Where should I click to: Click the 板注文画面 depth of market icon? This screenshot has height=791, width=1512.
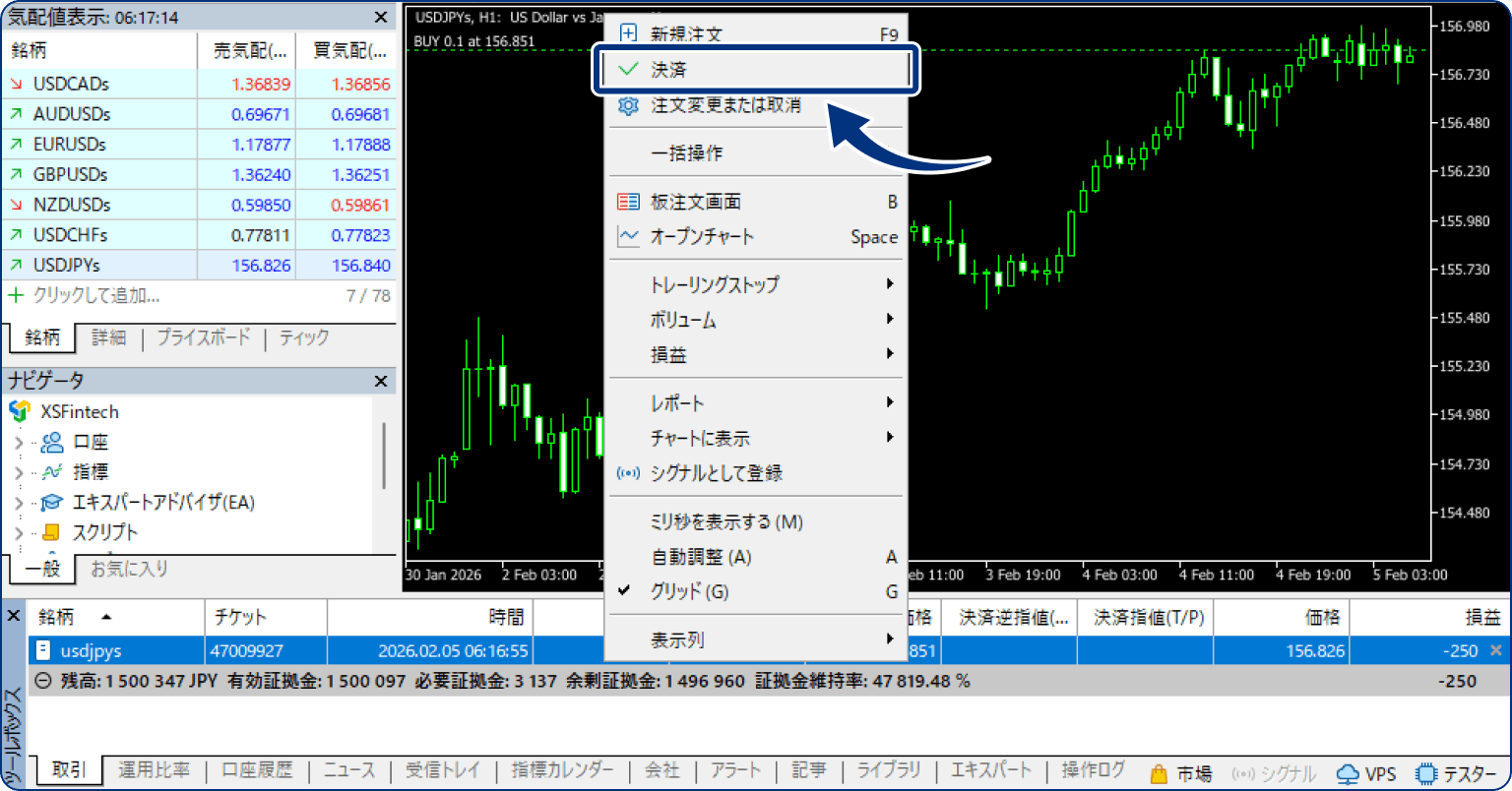[x=627, y=202]
